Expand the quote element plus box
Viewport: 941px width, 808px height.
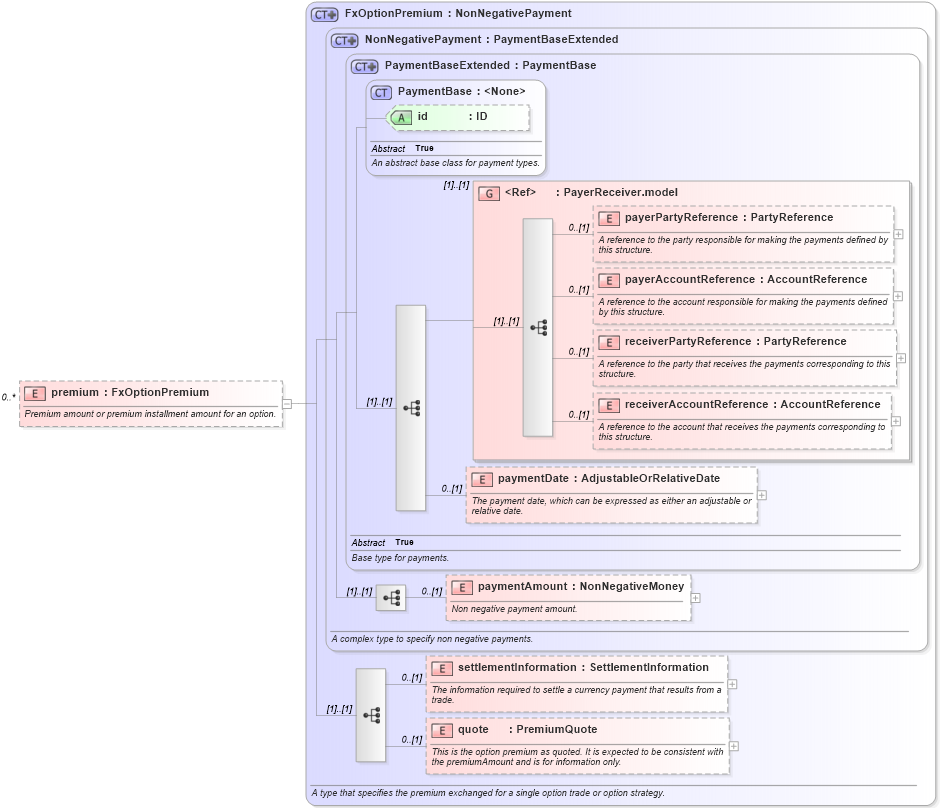734,746
